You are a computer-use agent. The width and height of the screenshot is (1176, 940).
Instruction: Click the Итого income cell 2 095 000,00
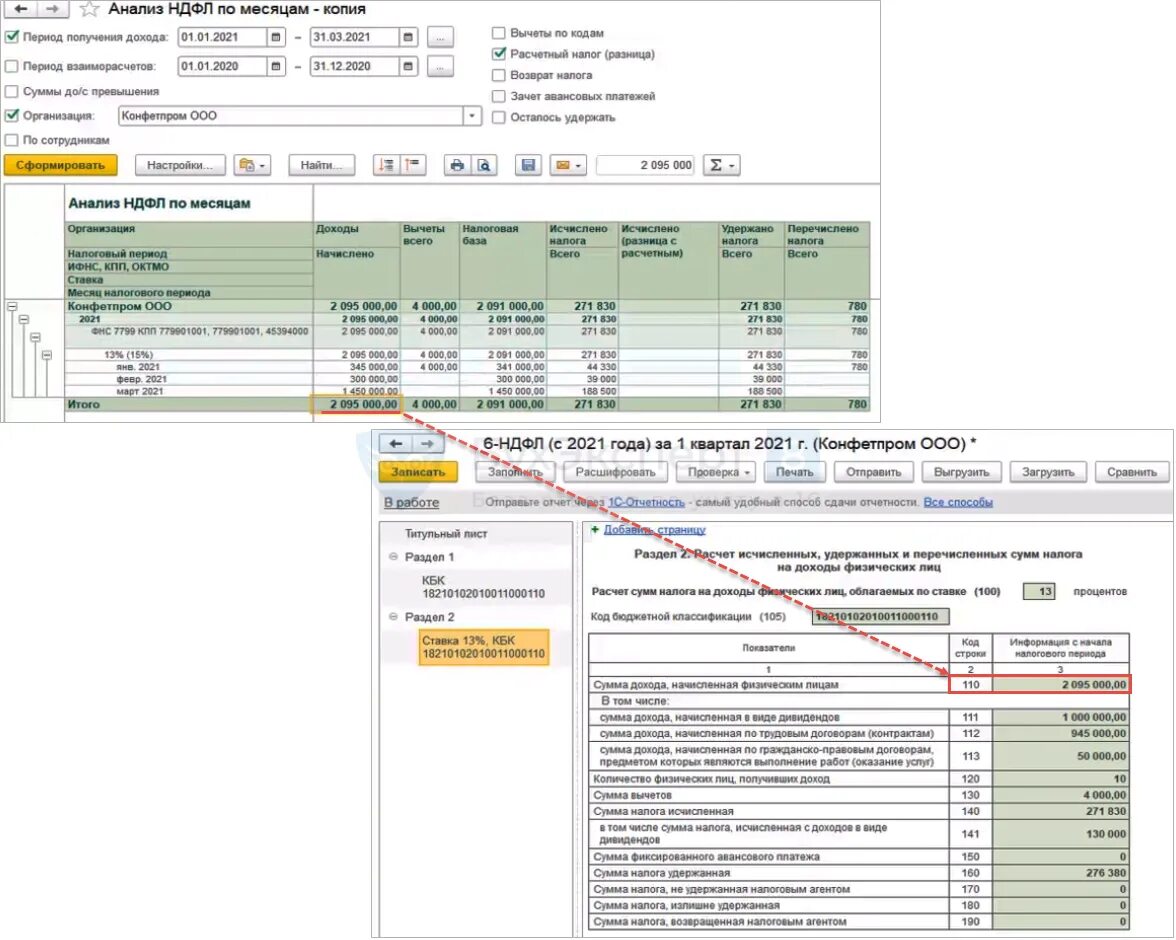point(357,404)
